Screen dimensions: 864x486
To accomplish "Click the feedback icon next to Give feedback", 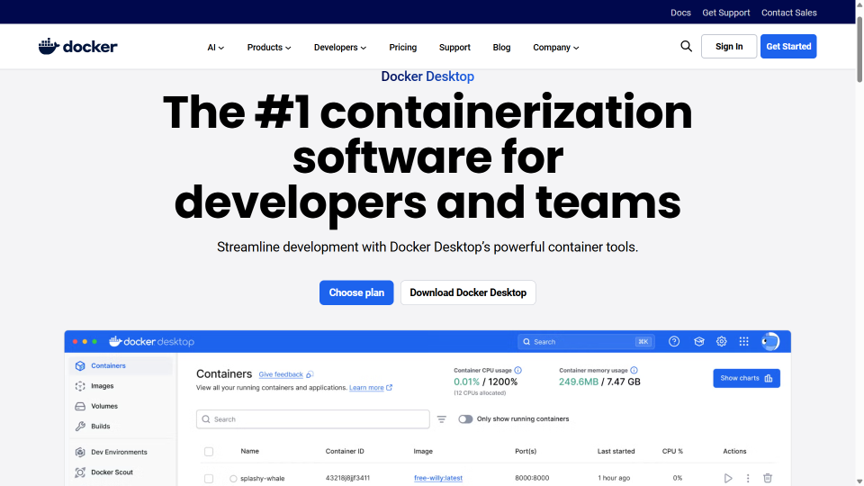I will [310, 375].
